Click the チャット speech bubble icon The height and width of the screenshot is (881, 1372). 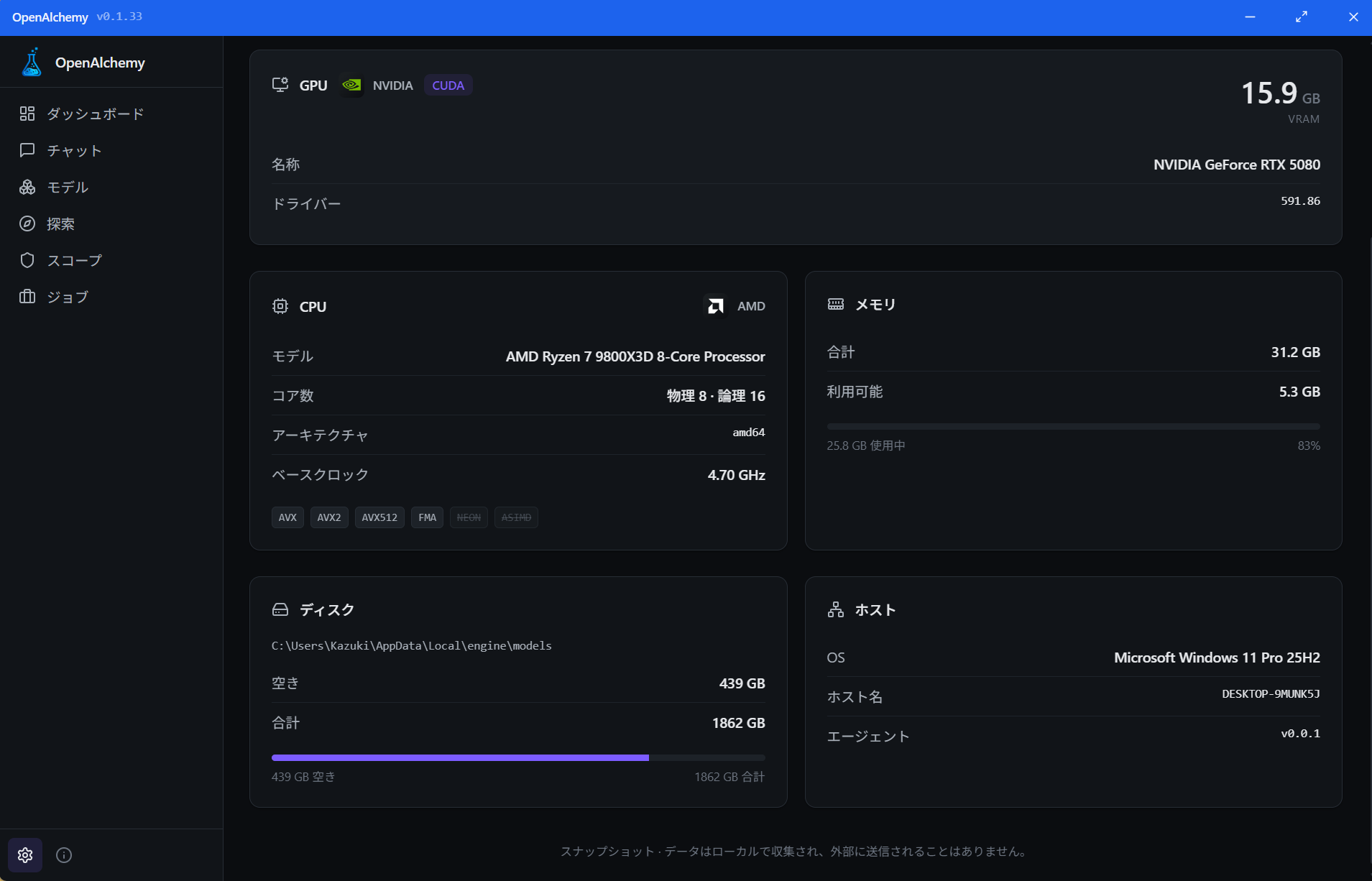click(27, 150)
